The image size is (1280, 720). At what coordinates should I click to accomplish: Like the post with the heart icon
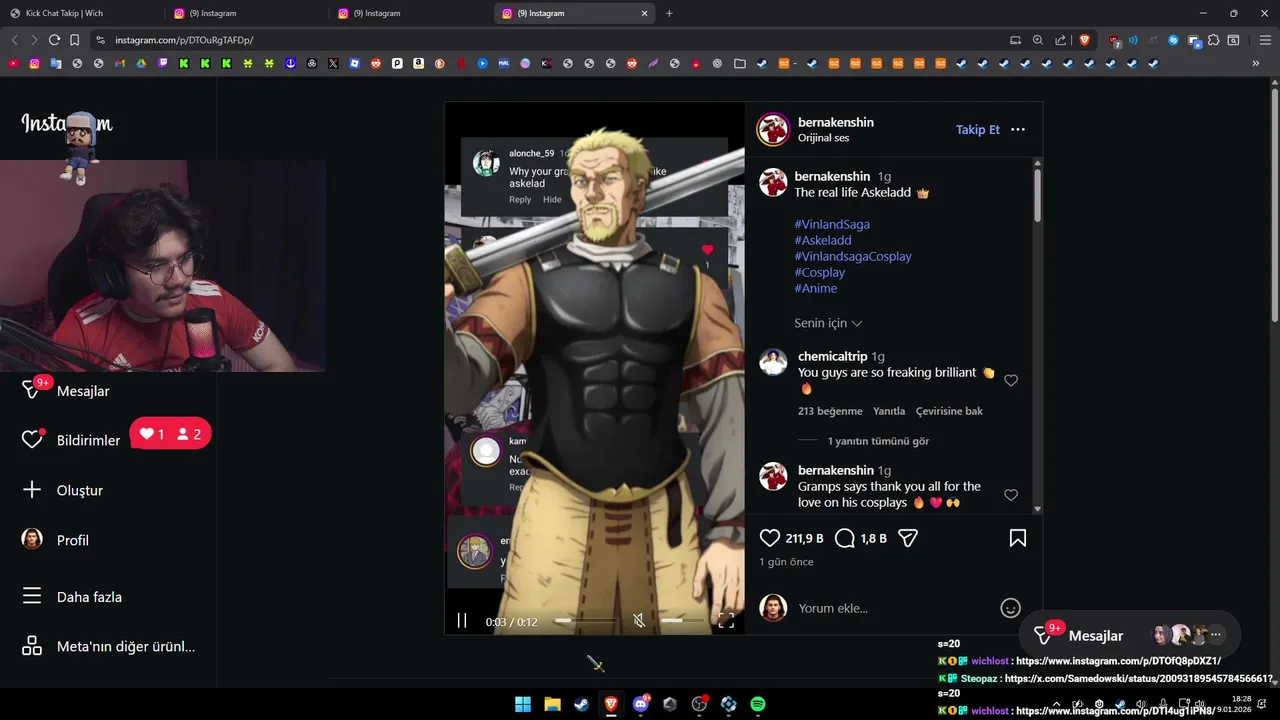pos(769,538)
